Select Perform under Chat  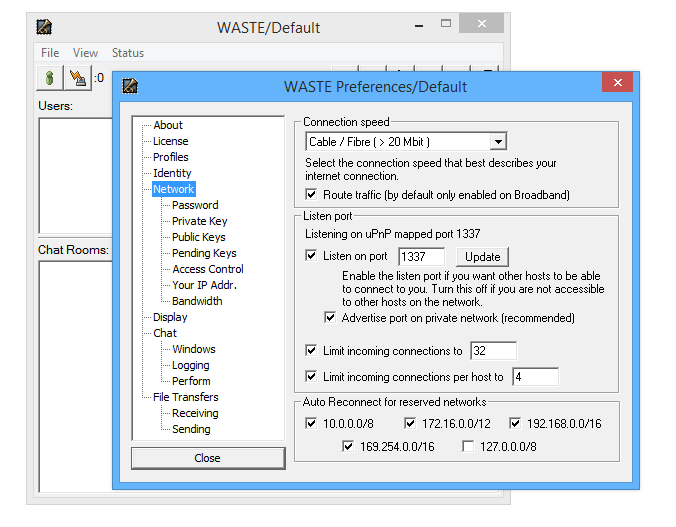click(x=191, y=381)
